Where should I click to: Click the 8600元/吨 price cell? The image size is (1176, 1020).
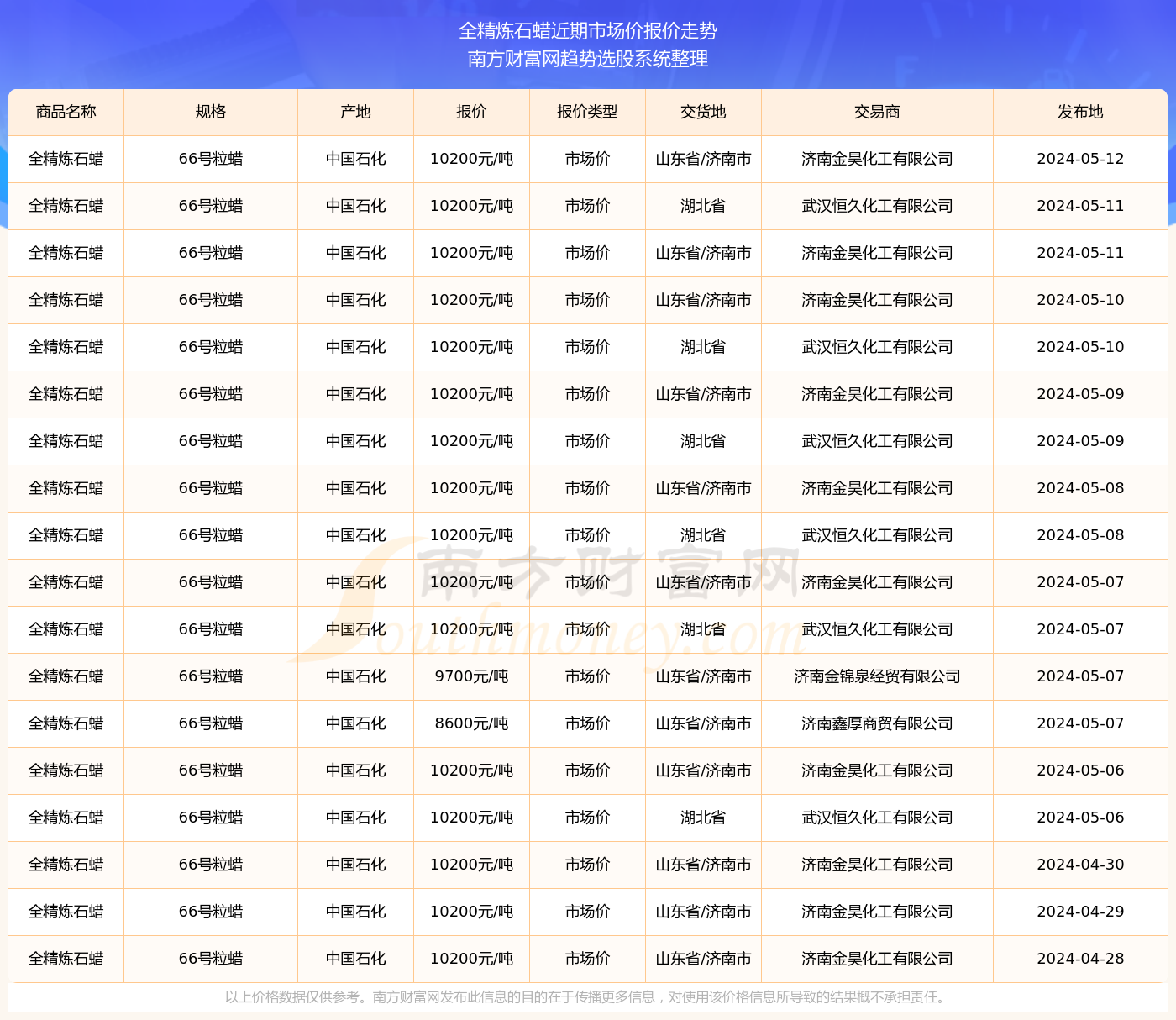tap(471, 723)
